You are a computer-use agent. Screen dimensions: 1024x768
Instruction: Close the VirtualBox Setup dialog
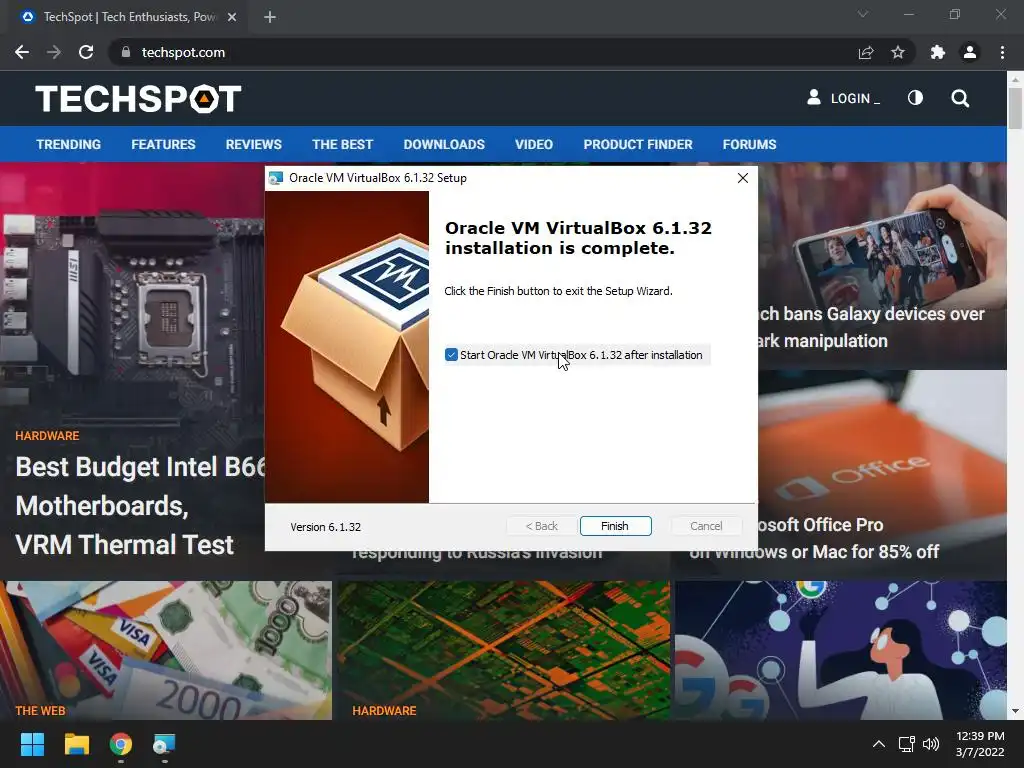[x=743, y=178]
